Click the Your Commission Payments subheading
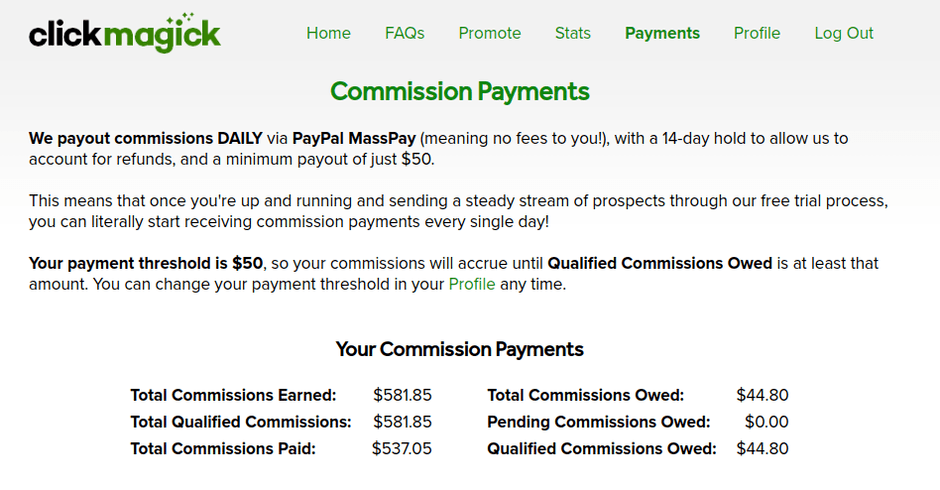The image size is (940, 490). point(460,349)
